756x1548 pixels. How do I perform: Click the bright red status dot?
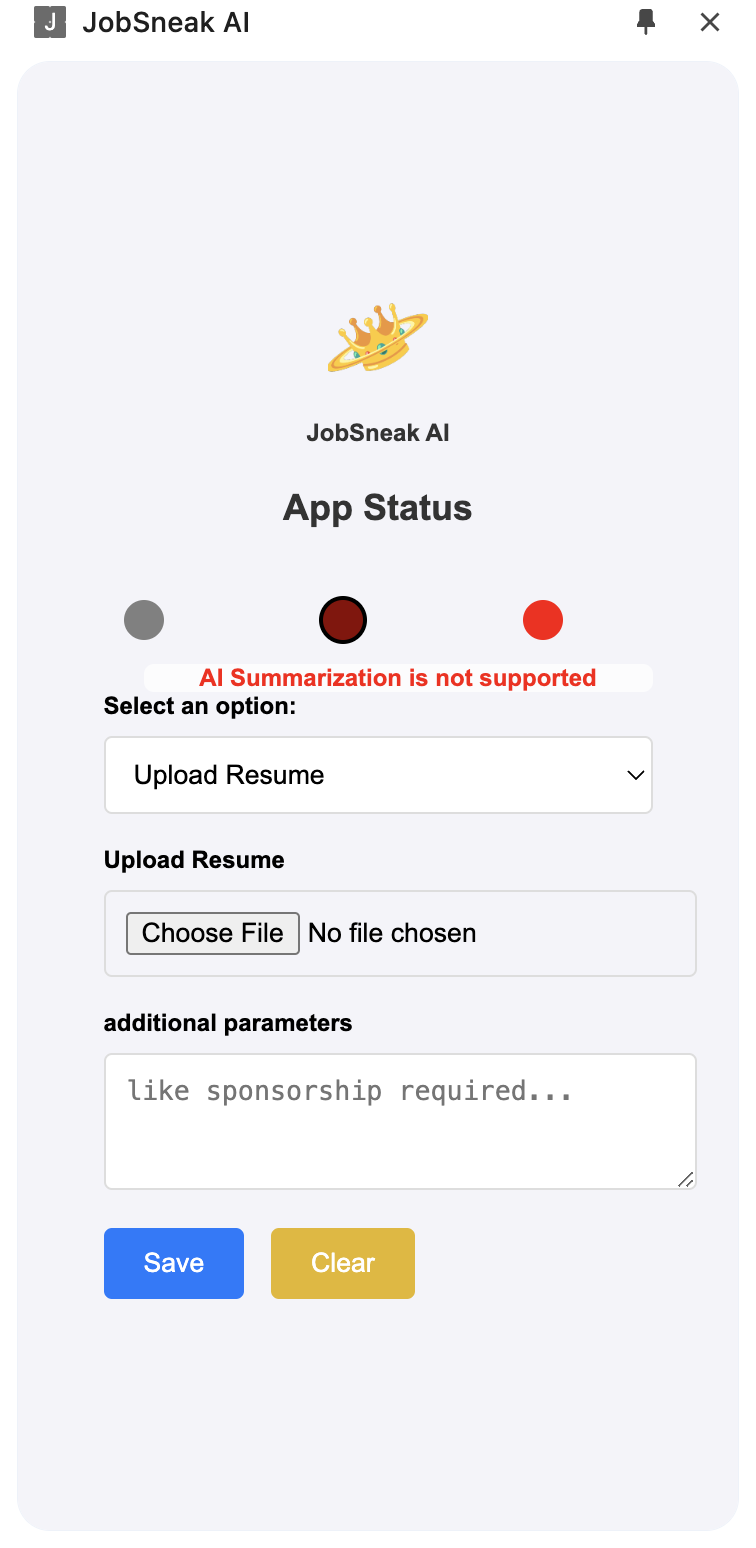[543, 620]
